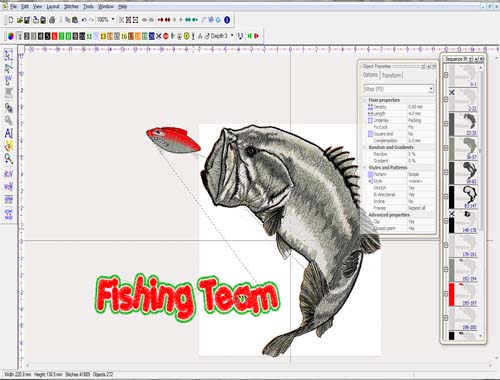The width and height of the screenshot is (500, 380).
Task: Open the Depth 3 dropdown
Action: [232, 36]
